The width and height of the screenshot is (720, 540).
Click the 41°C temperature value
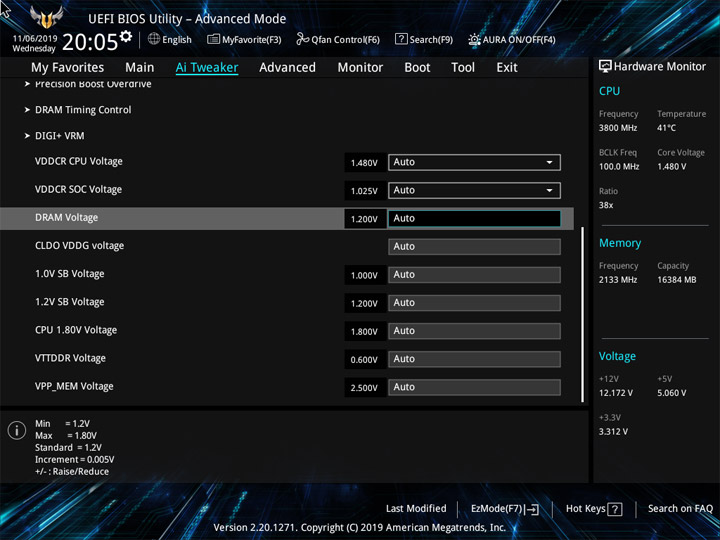pos(666,128)
